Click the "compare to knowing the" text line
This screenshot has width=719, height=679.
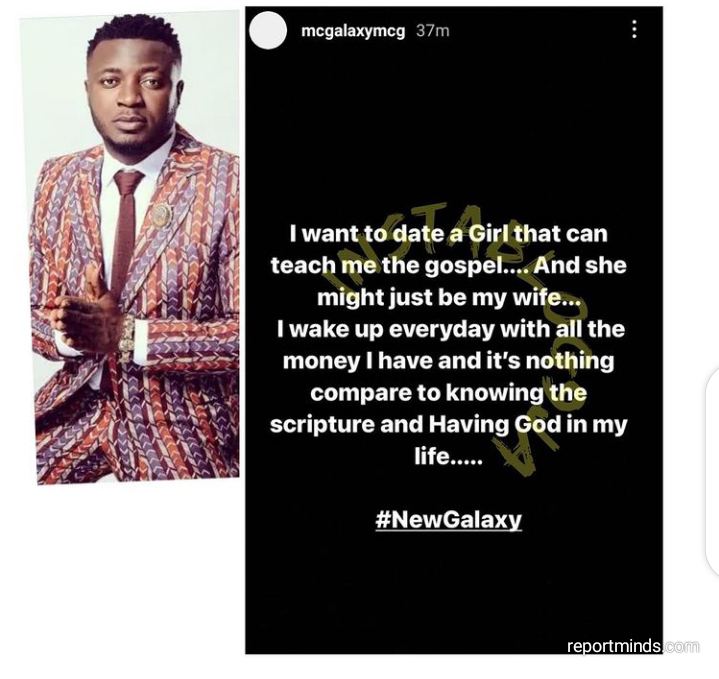point(448,393)
